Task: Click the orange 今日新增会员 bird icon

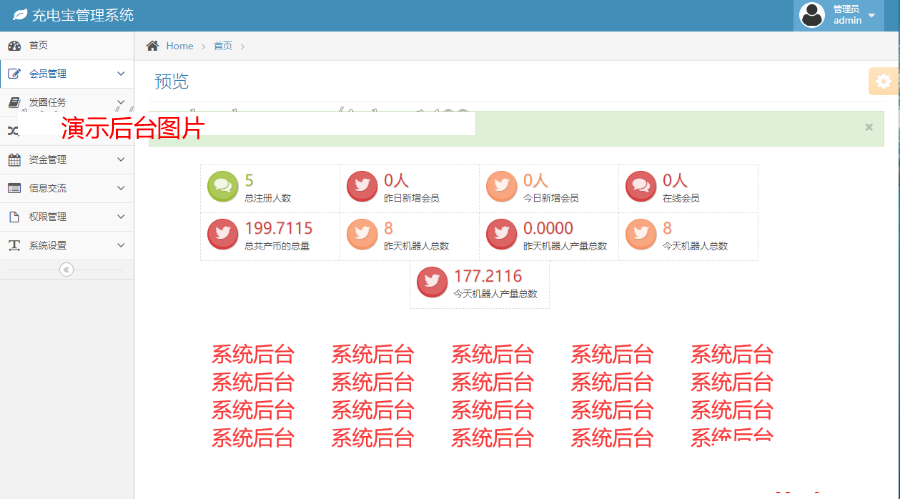Action: click(x=500, y=186)
